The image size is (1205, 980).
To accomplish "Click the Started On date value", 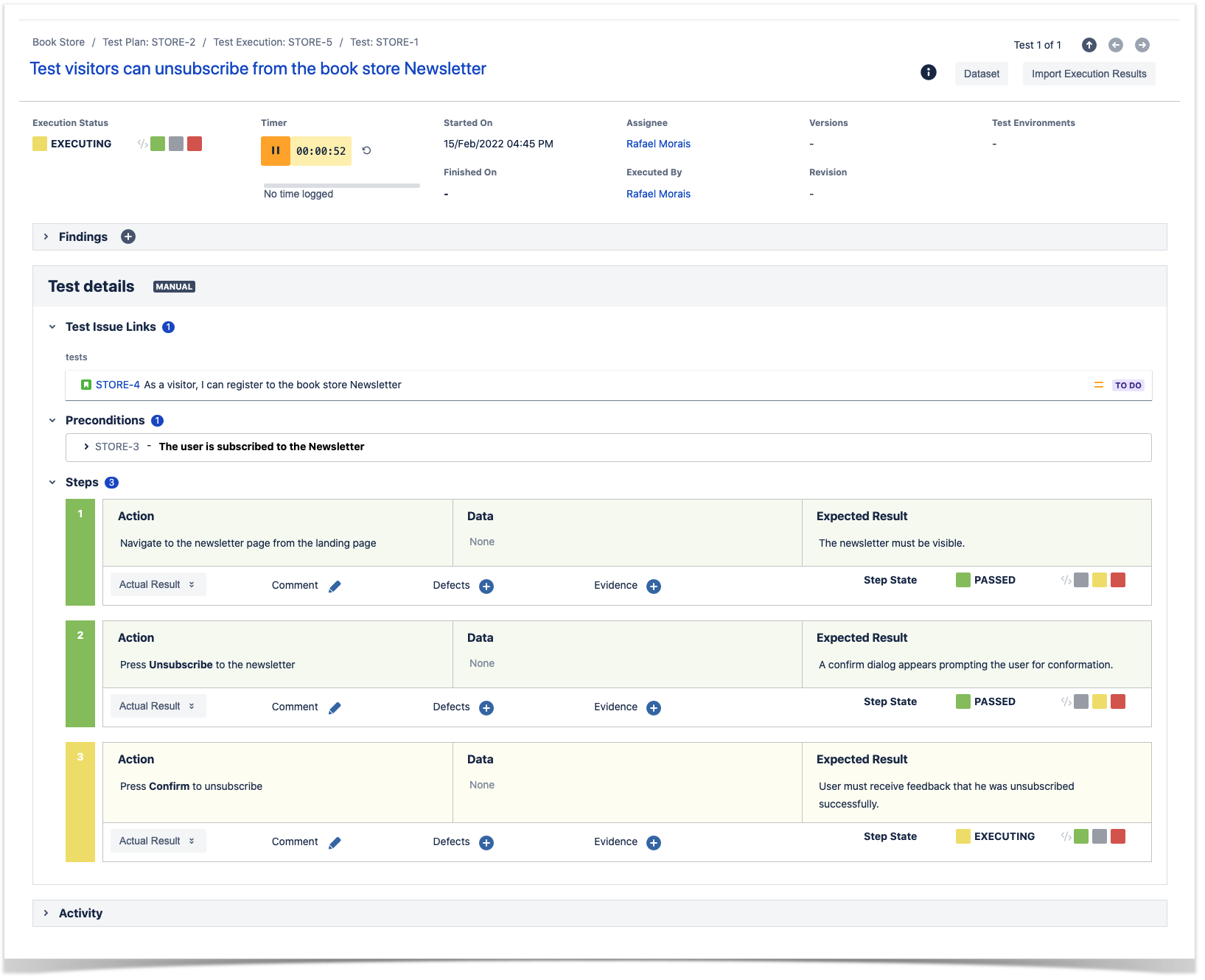I will pos(498,144).
